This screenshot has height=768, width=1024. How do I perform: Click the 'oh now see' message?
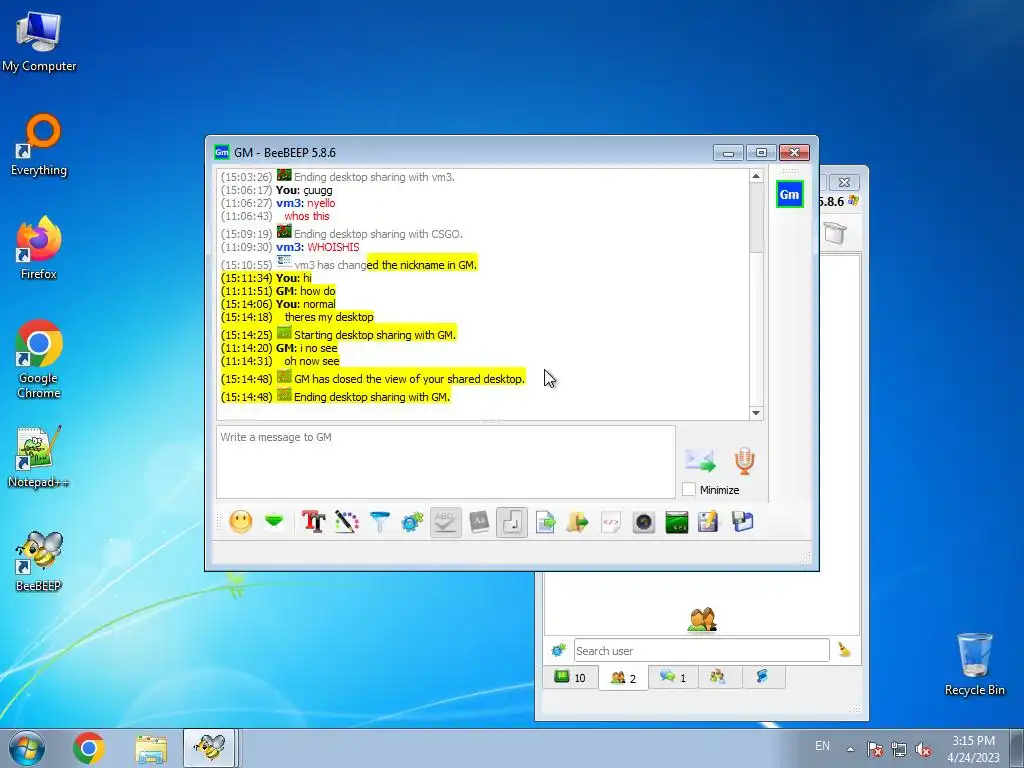pyautogui.click(x=312, y=360)
